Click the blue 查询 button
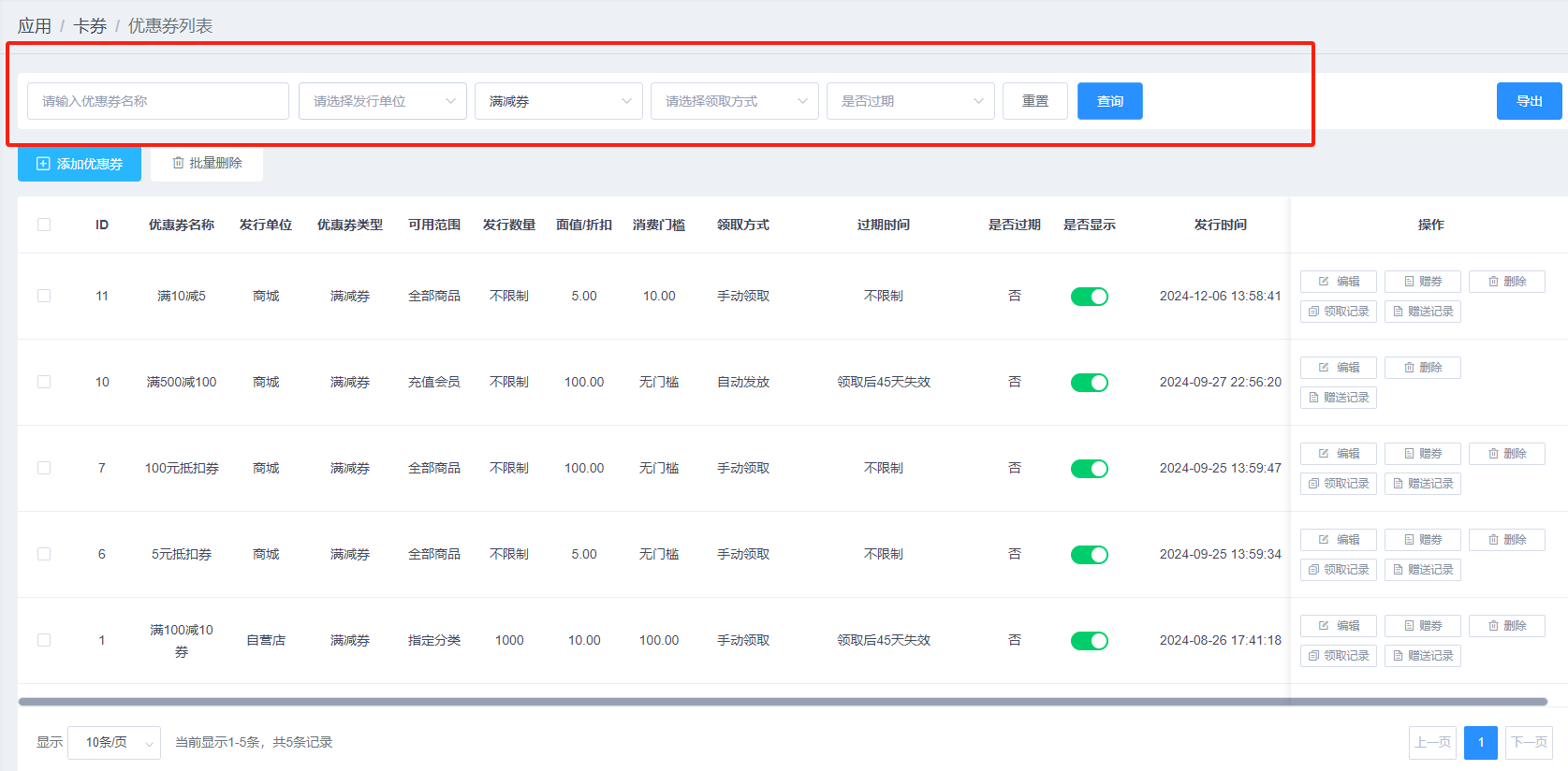 [x=1109, y=101]
